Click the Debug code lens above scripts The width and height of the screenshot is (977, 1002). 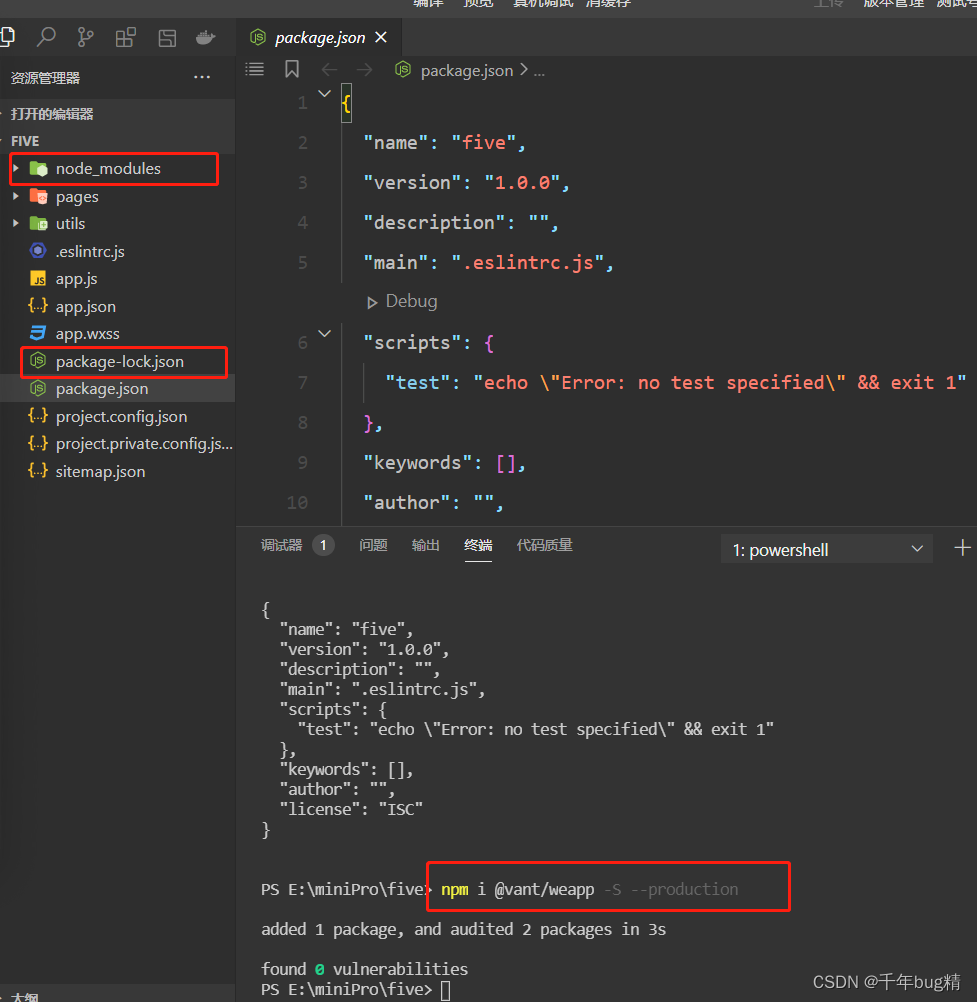(x=403, y=302)
